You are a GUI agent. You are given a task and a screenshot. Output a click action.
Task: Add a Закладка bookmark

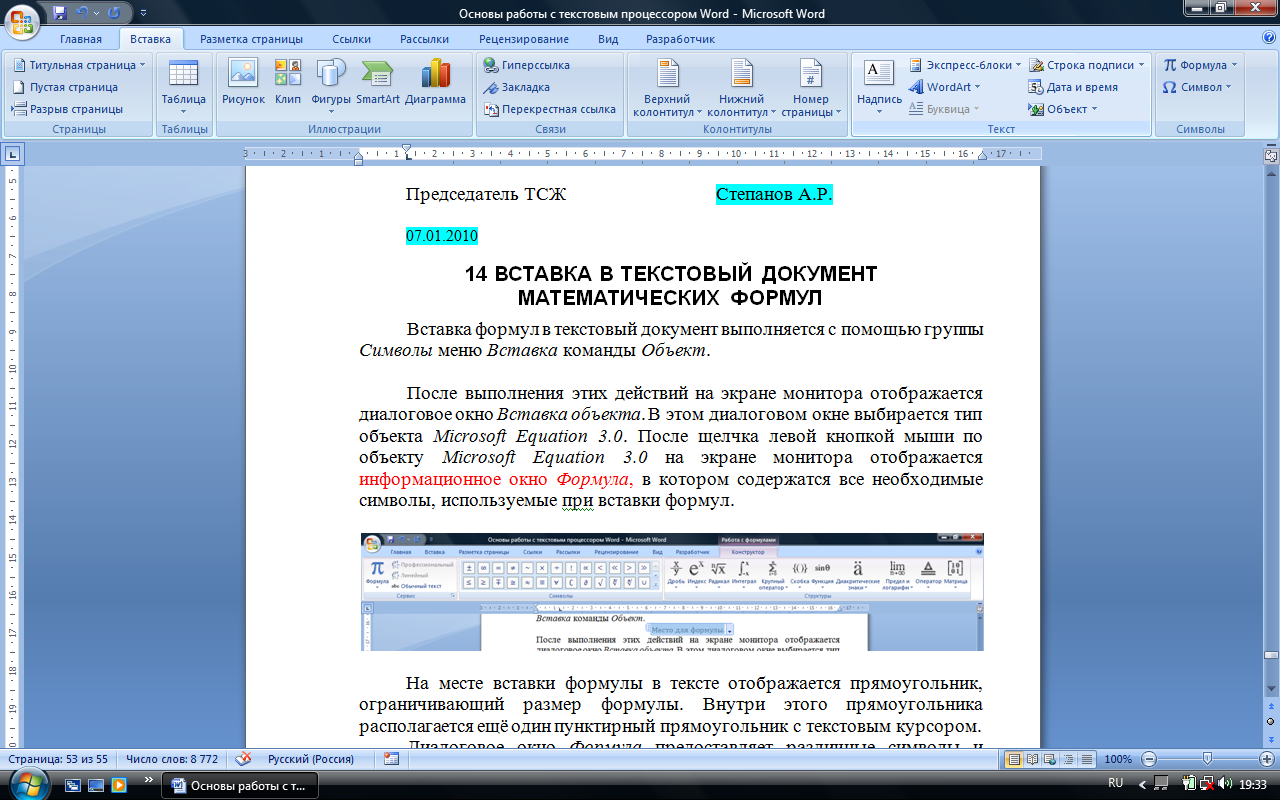click(517, 87)
